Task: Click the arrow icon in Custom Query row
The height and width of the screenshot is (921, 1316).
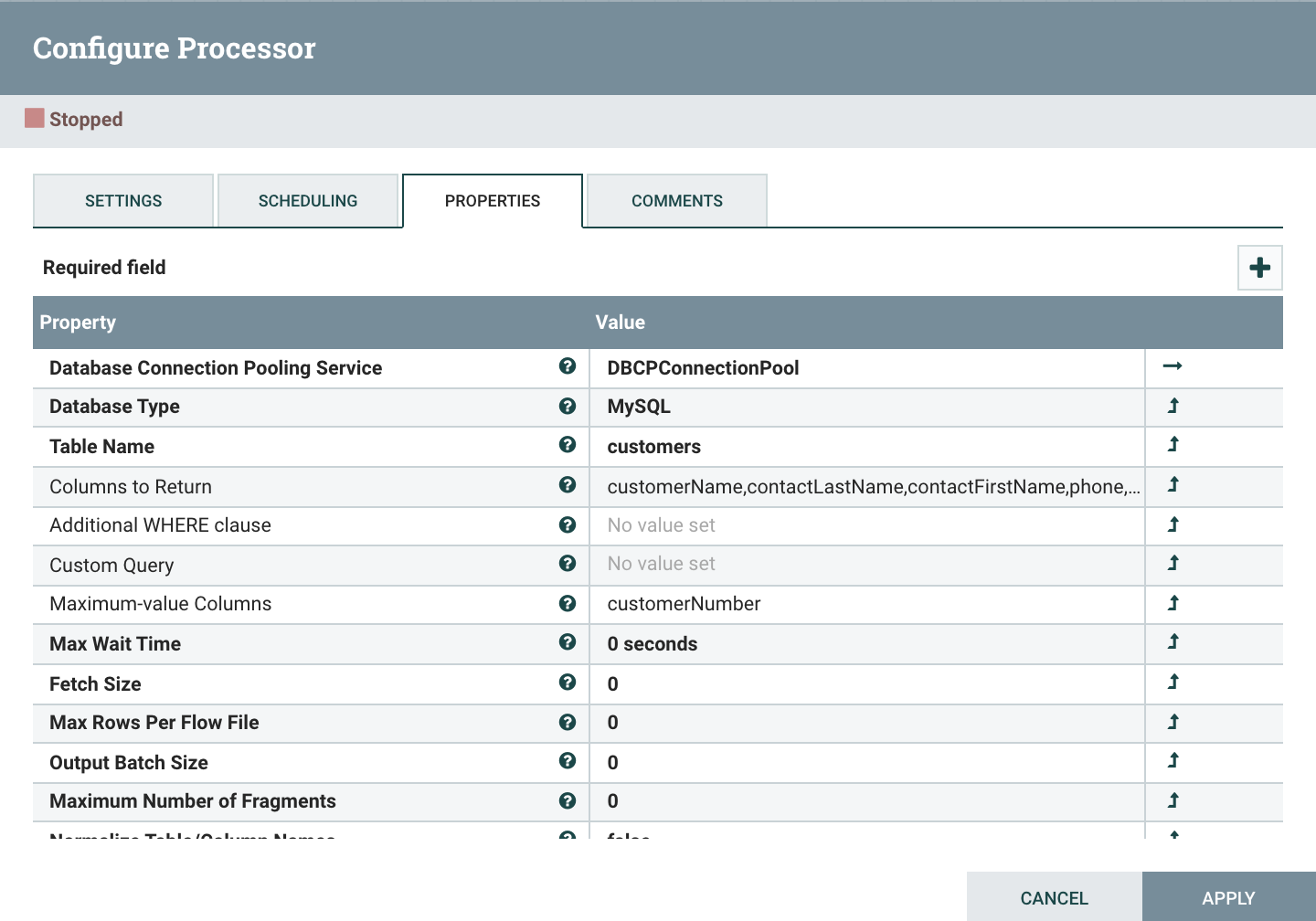Action: pos(1173,564)
